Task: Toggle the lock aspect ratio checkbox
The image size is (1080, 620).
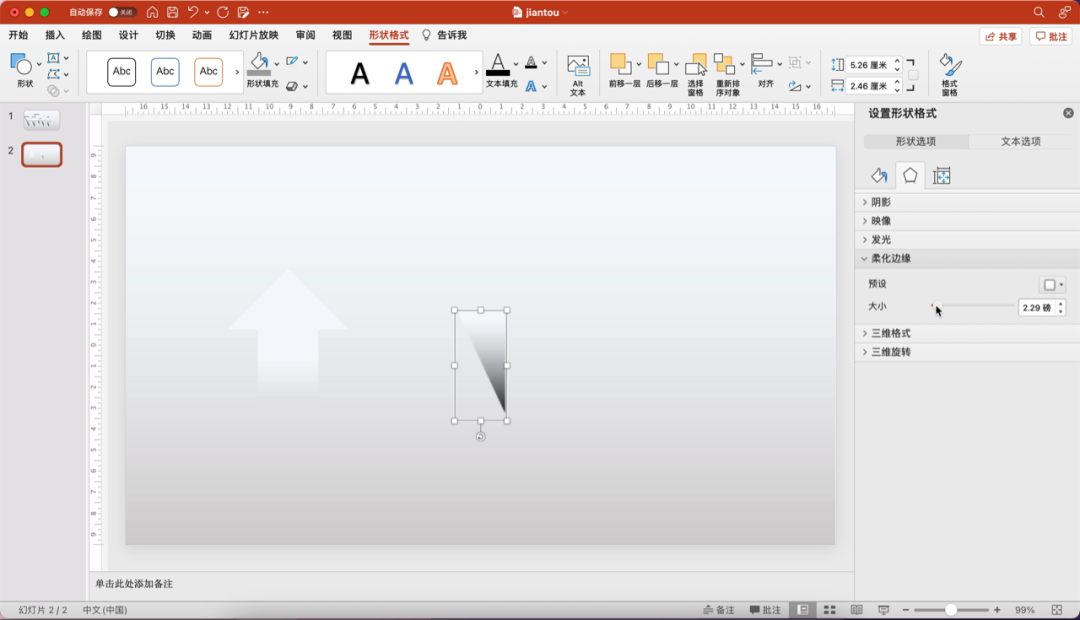Action: tap(913, 75)
